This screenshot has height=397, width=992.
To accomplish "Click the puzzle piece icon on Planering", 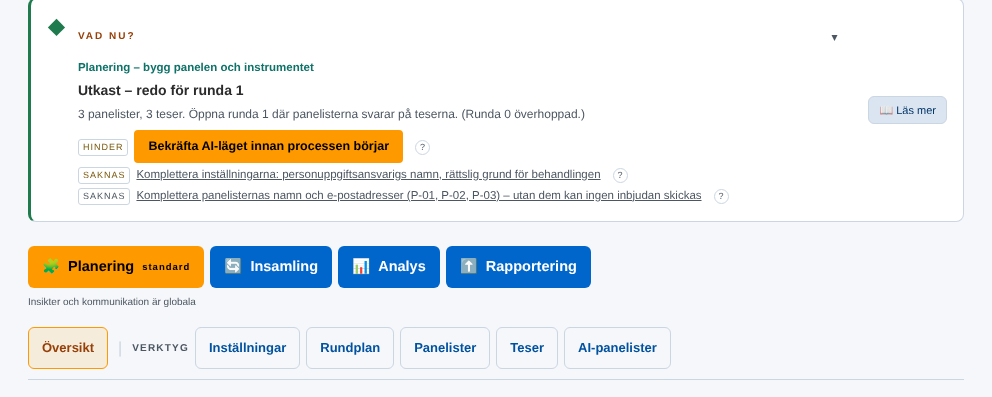I will [51, 267].
